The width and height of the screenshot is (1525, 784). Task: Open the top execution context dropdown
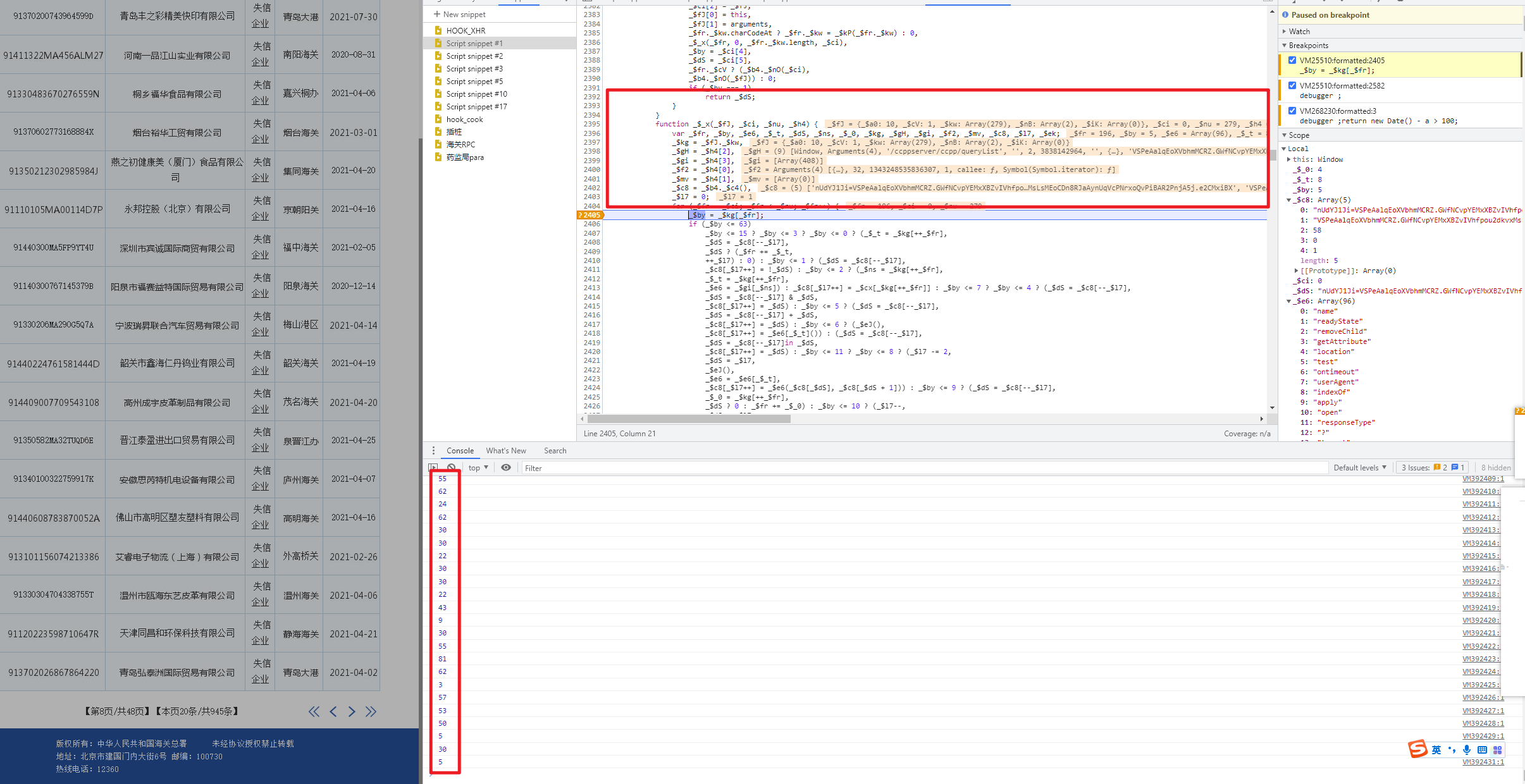click(478, 468)
